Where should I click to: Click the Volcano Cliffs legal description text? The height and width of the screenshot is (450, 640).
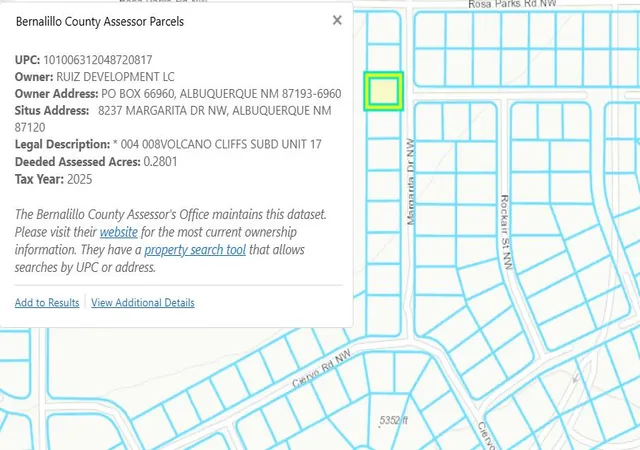pos(217,144)
